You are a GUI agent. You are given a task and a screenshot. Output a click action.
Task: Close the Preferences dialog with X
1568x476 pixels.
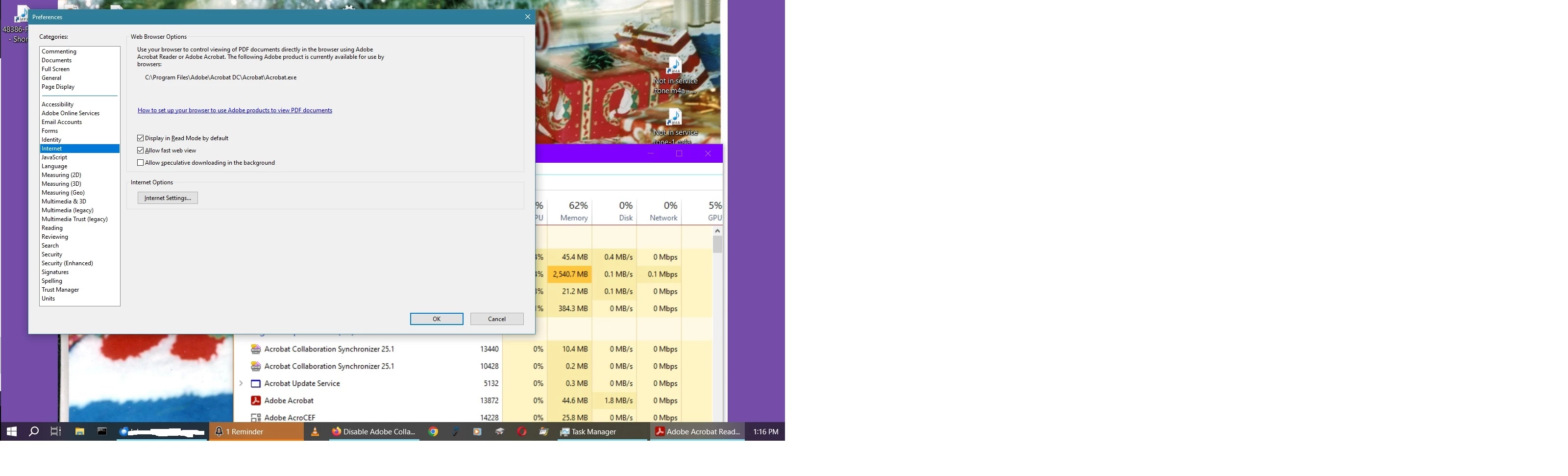(x=528, y=17)
